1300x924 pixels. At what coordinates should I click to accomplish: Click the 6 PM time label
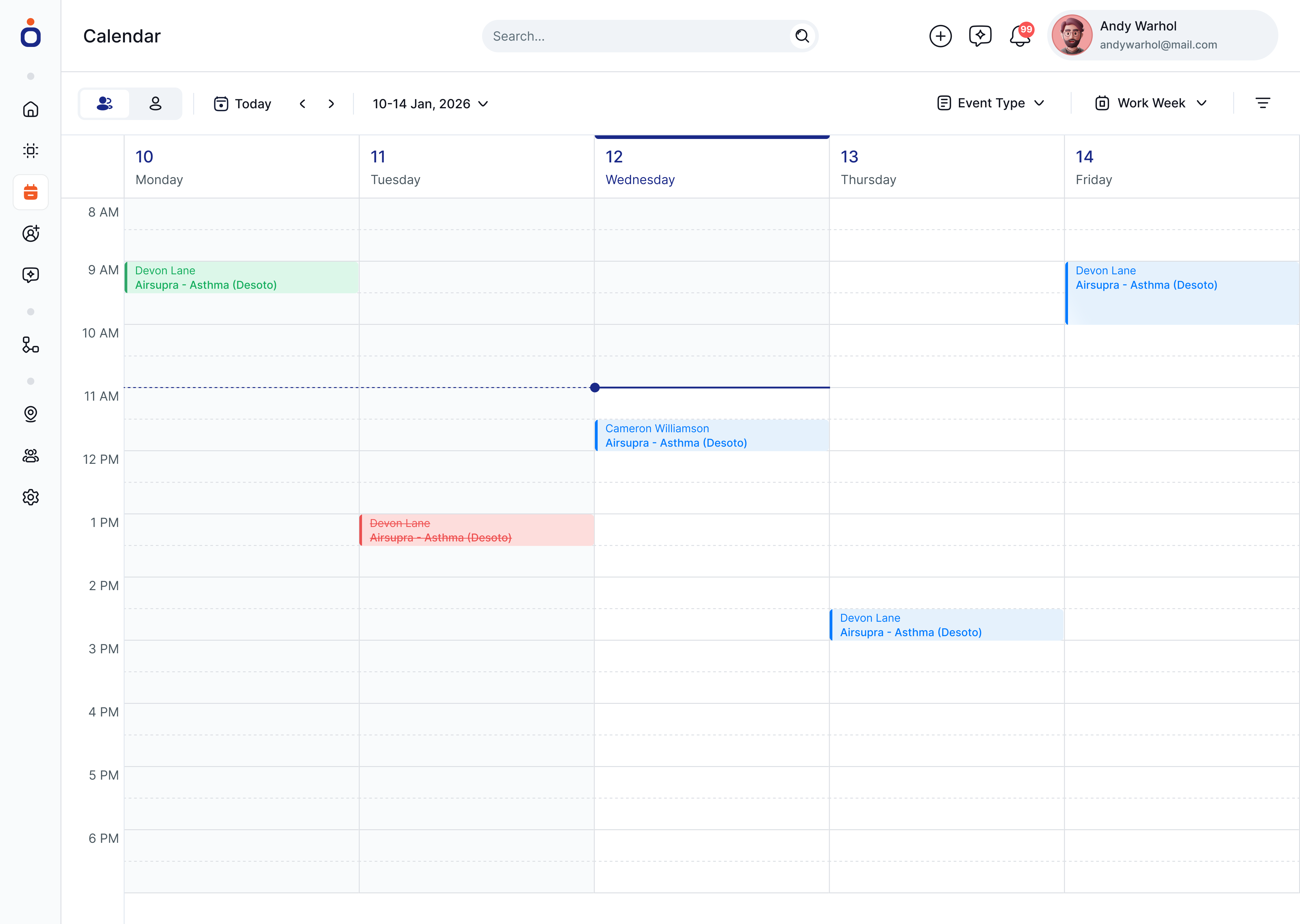103,838
